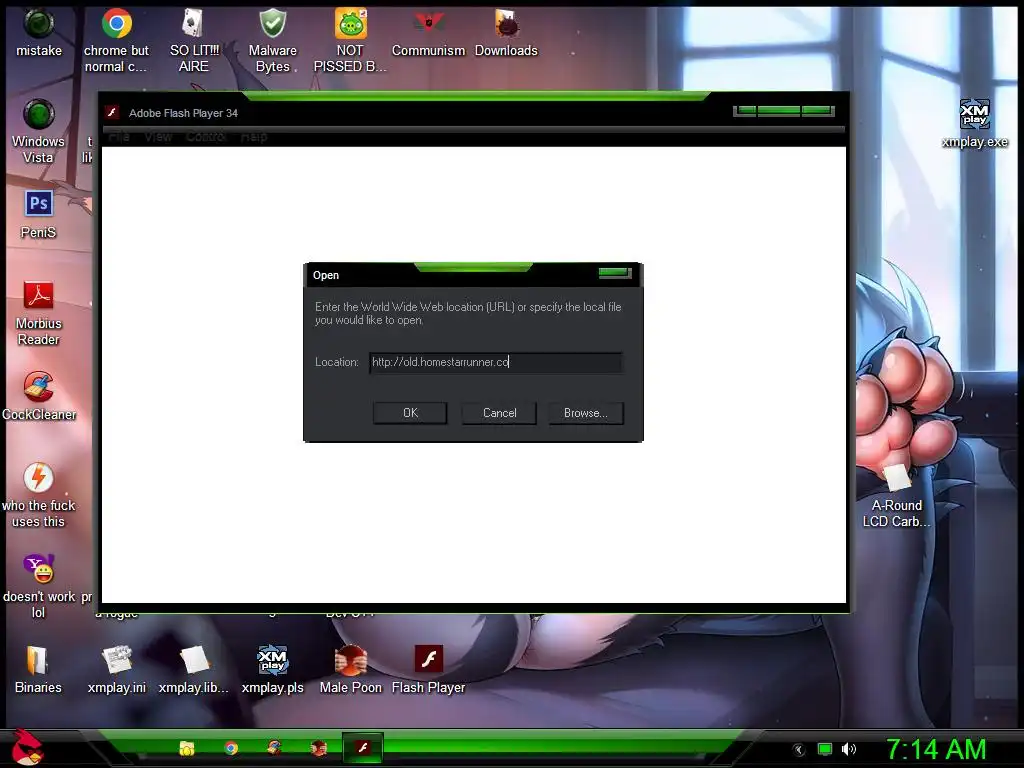
Task: Select the 'doesn't work lol' Yahoo icon
Action: 39,586
